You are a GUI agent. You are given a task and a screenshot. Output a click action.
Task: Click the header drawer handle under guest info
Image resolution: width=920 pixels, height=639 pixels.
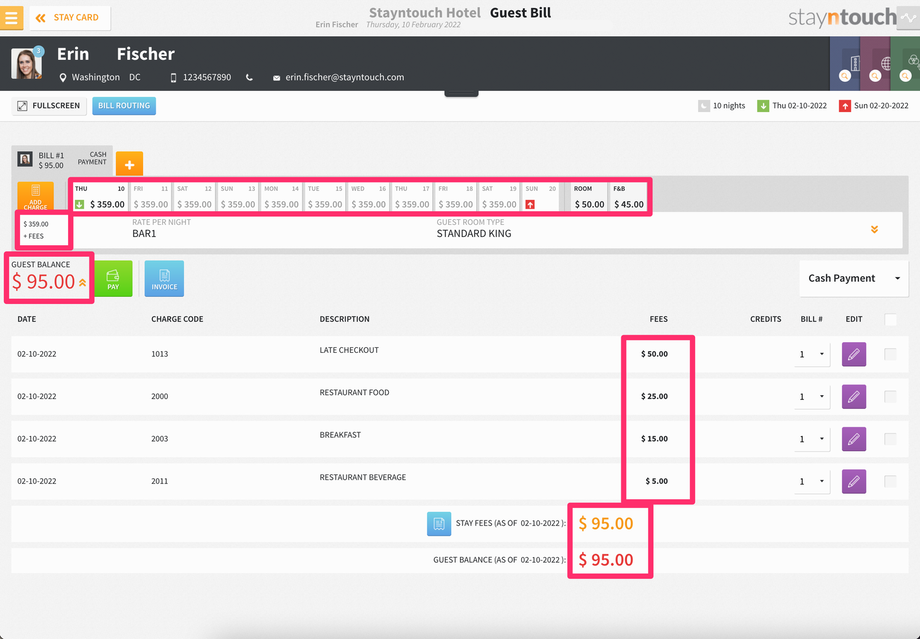click(461, 93)
